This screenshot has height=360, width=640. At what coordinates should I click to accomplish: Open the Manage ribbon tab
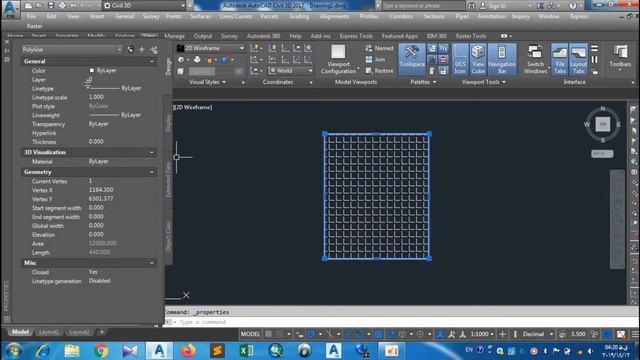click(175, 36)
